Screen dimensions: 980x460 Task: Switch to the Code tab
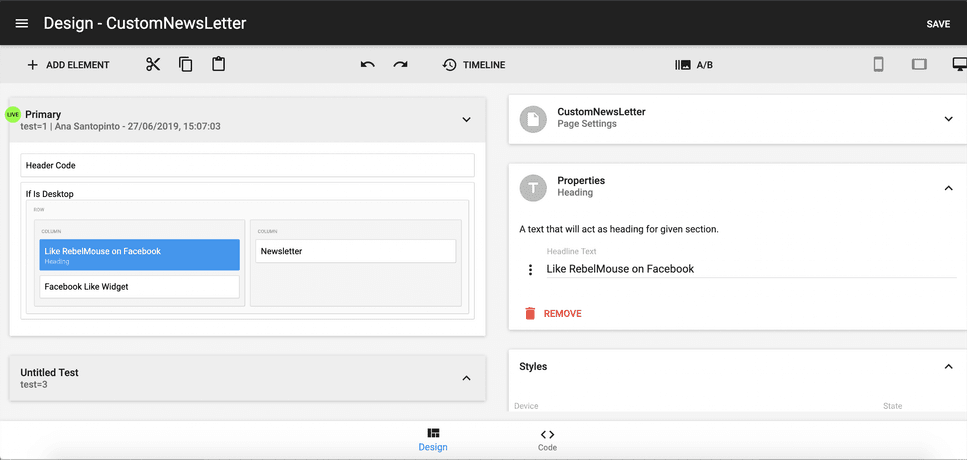click(x=547, y=440)
